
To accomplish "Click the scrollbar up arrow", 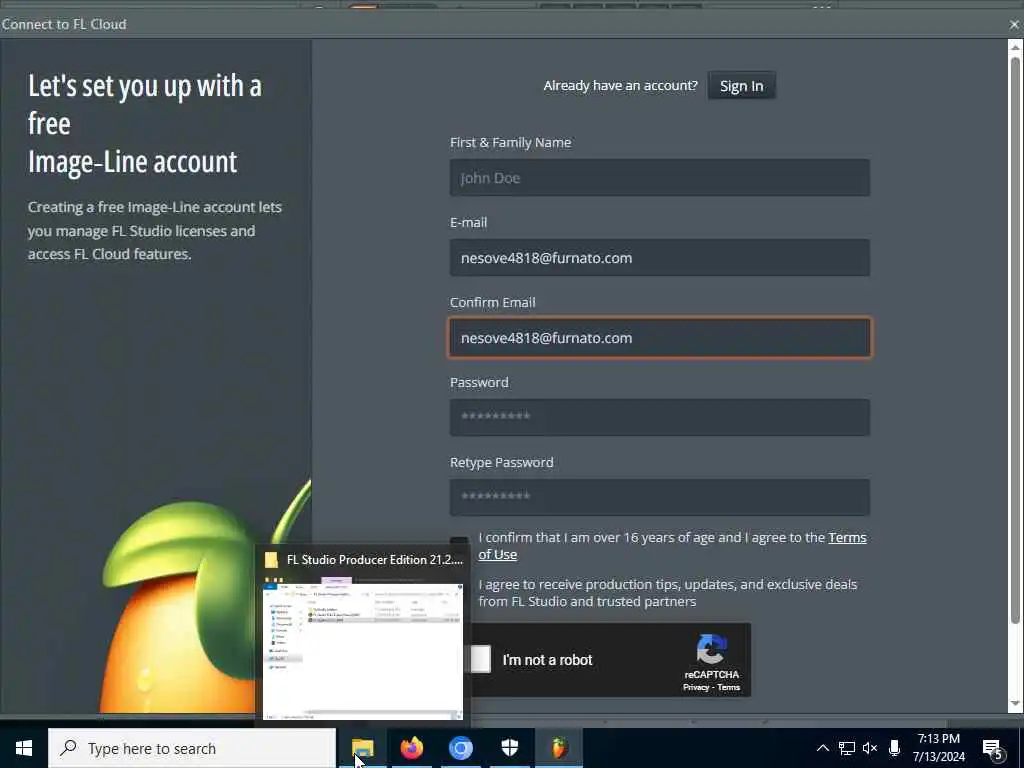I will [1015, 47].
